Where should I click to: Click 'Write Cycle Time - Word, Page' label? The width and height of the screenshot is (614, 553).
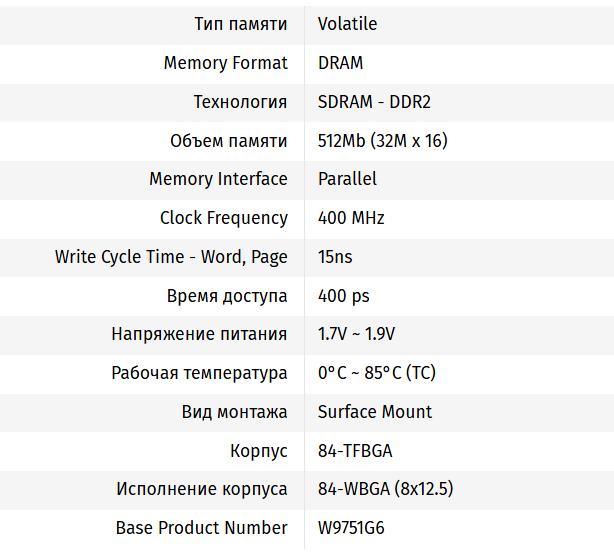(171, 257)
